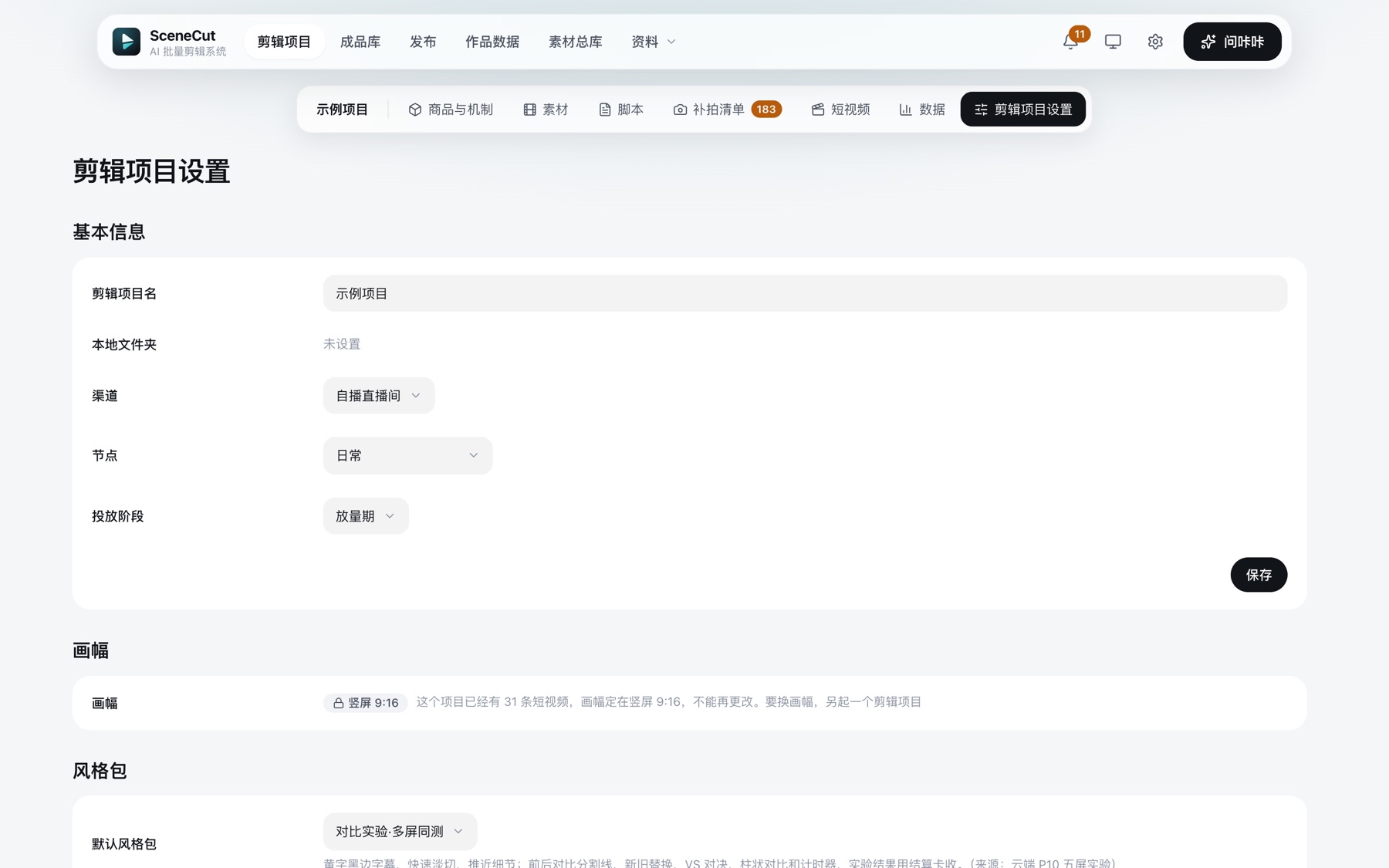Click the clapperboard icon beside 短视频
Viewport: 1389px width, 868px height.
tap(818, 110)
